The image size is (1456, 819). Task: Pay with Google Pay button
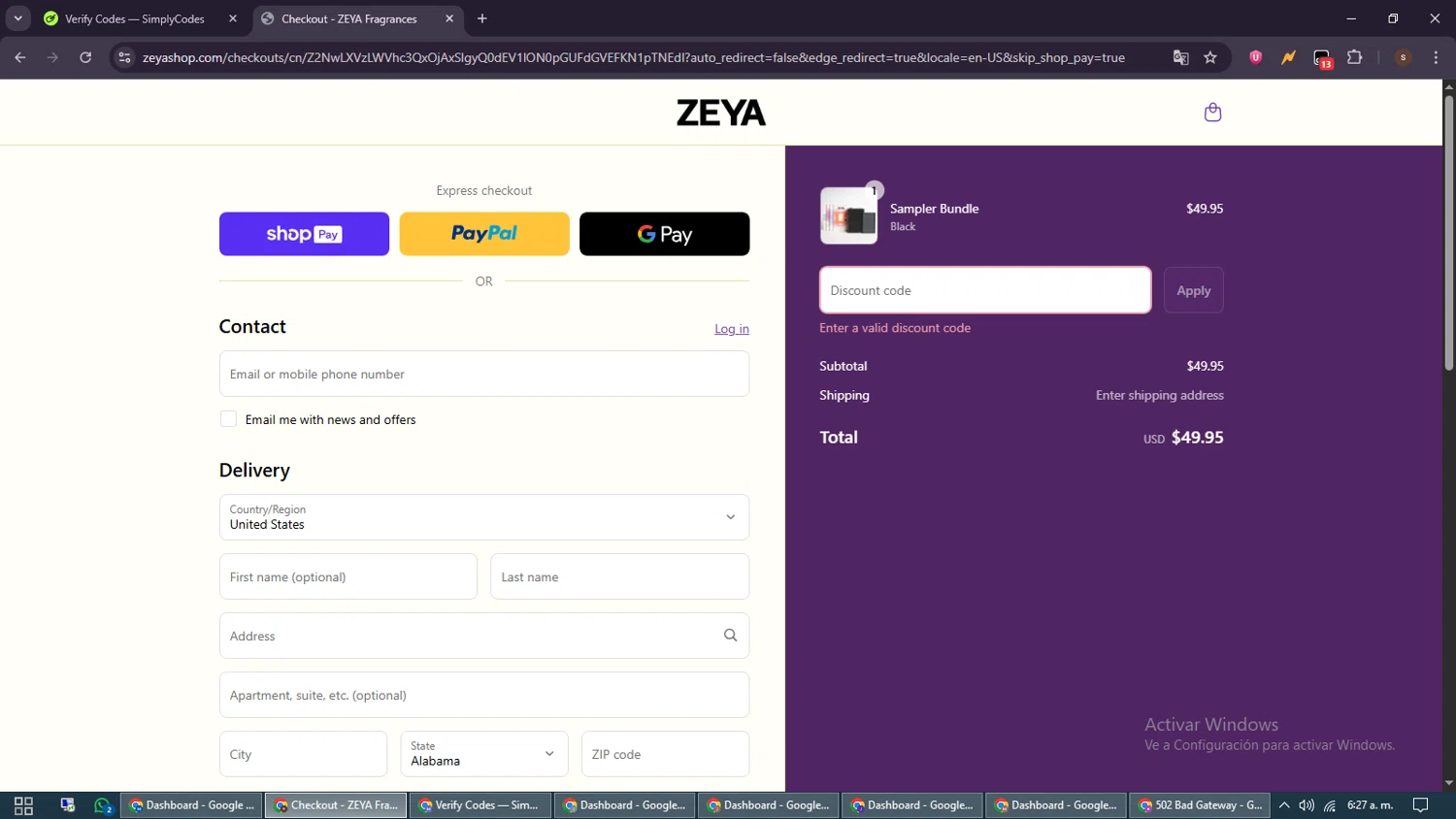664,234
